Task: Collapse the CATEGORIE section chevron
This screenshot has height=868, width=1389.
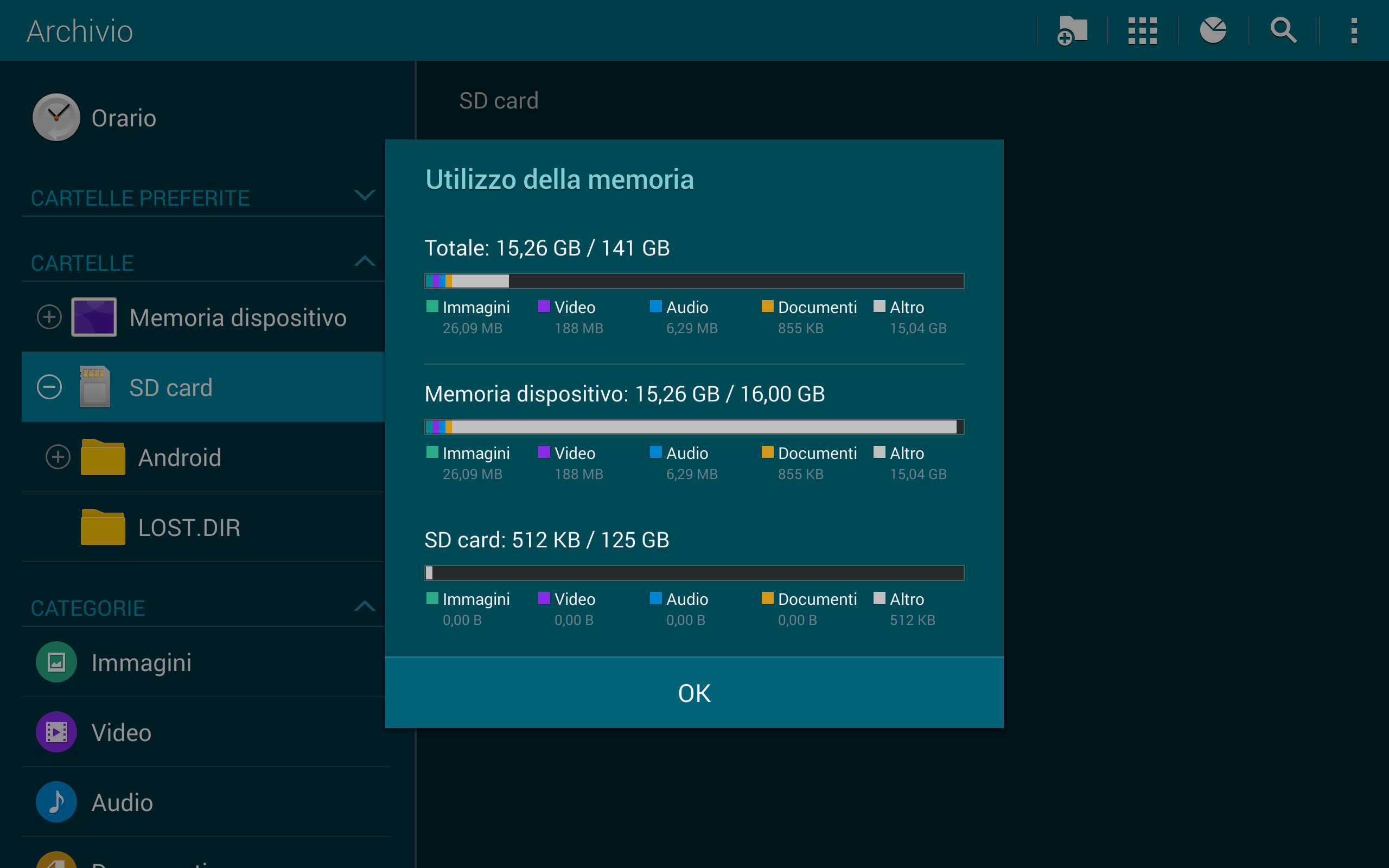Action: pyautogui.click(x=365, y=606)
